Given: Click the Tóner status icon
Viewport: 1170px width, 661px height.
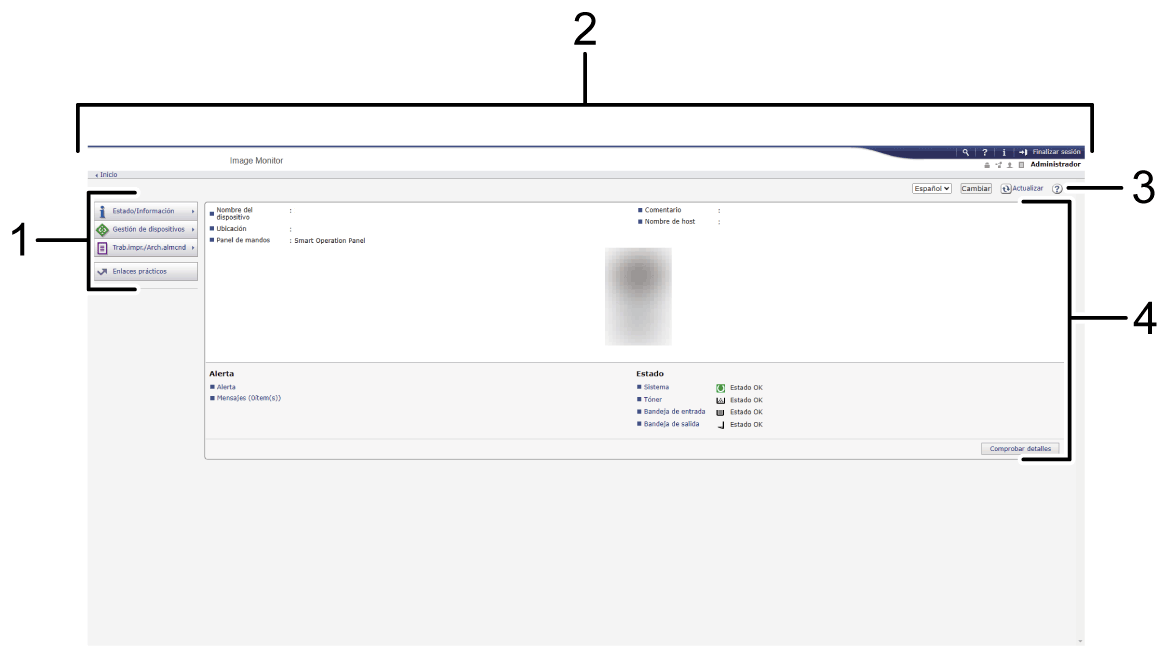Looking at the screenshot, I should coord(720,399).
